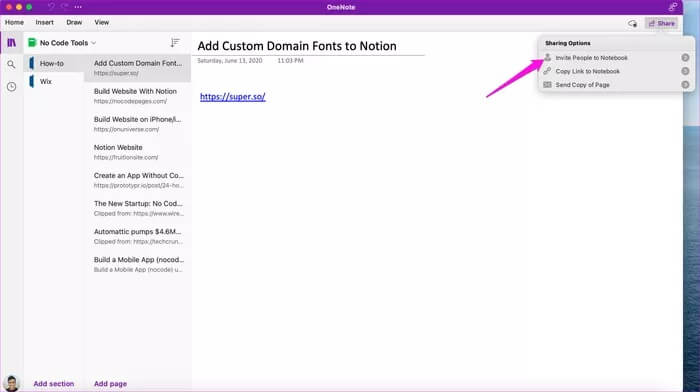Click the page sort order icon
Image resolution: width=700 pixels, height=392 pixels.
pos(175,42)
